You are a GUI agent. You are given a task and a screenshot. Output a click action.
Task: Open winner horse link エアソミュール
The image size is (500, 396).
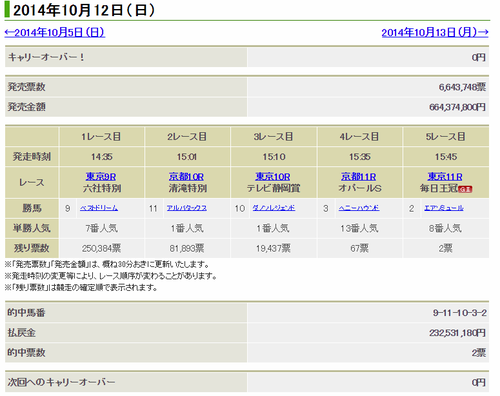444,208
